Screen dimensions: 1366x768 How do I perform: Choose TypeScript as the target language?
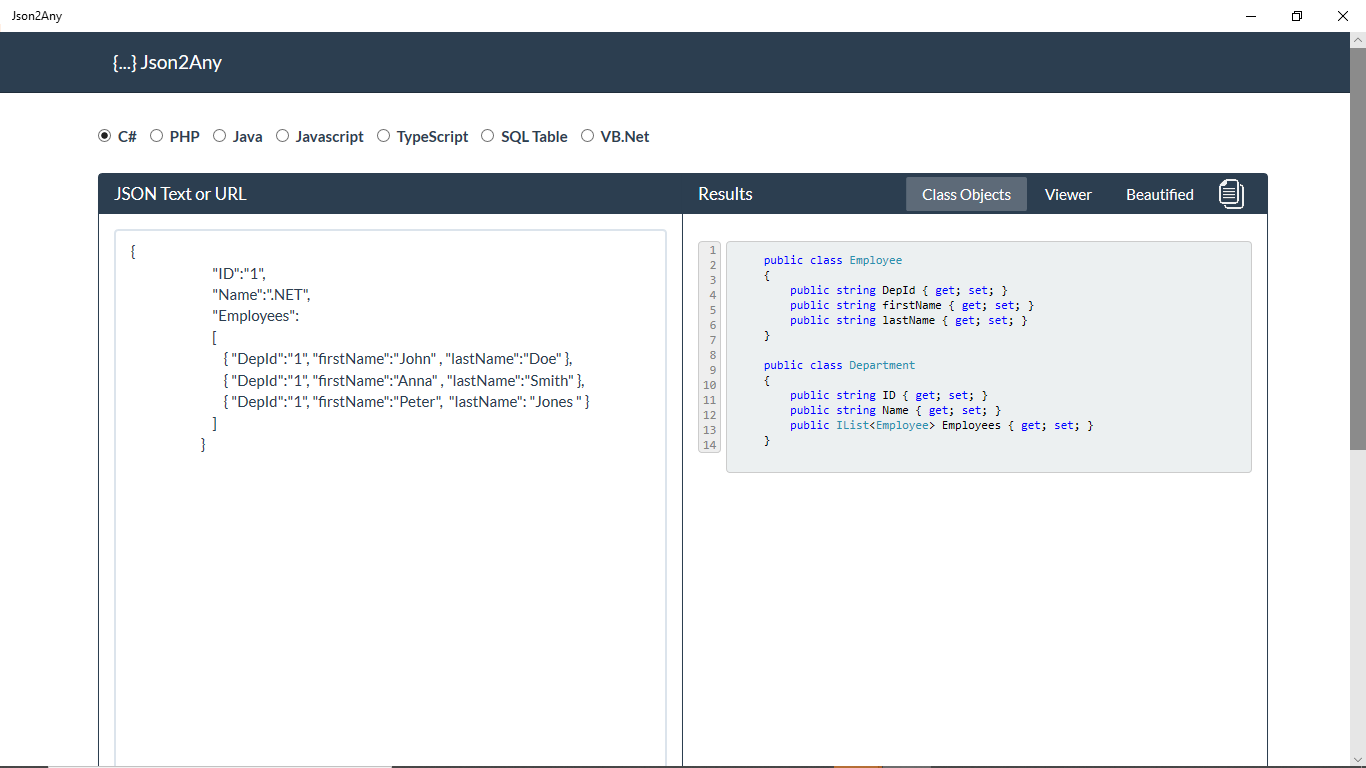coord(384,135)
